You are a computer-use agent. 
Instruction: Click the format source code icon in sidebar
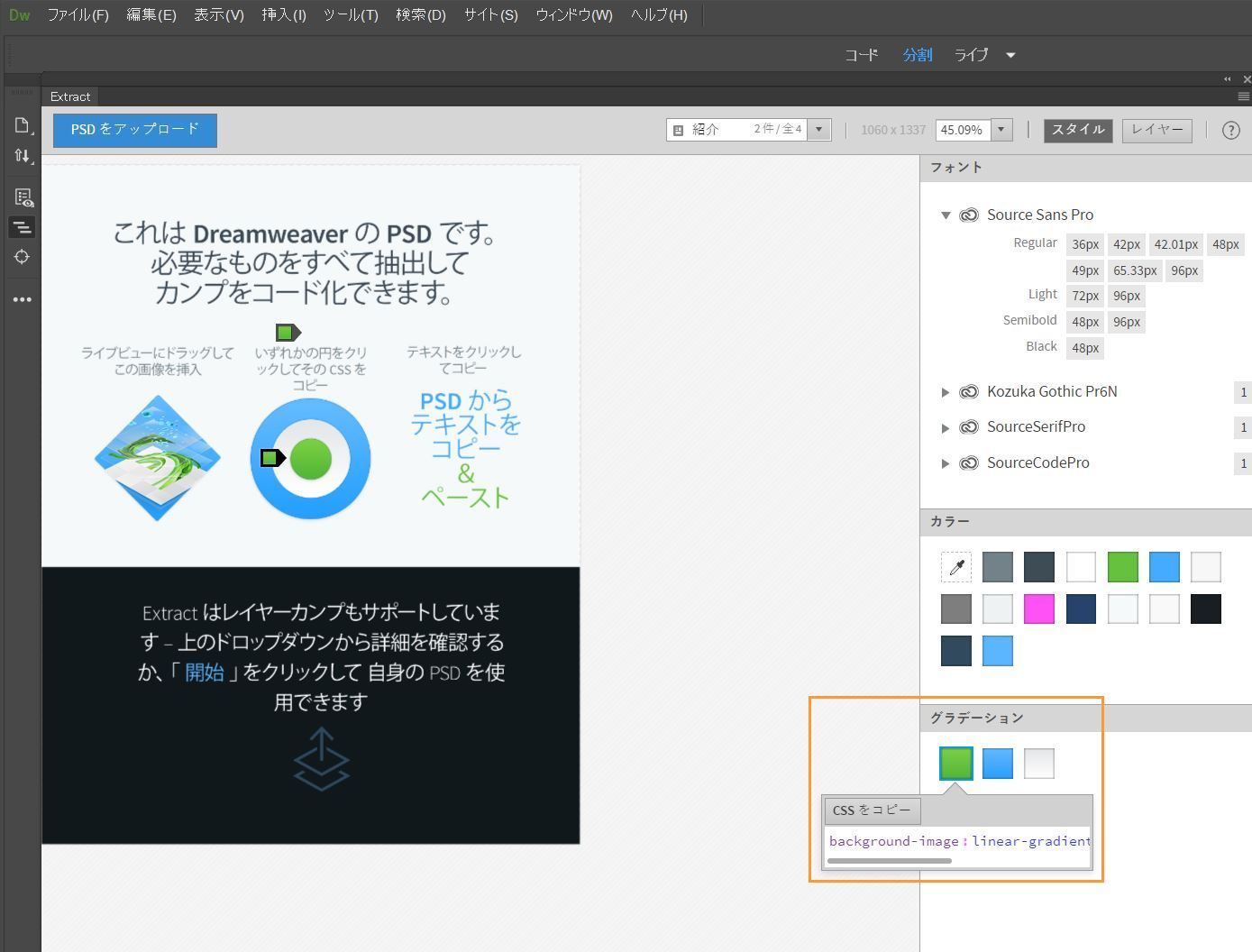coord(23,227)
